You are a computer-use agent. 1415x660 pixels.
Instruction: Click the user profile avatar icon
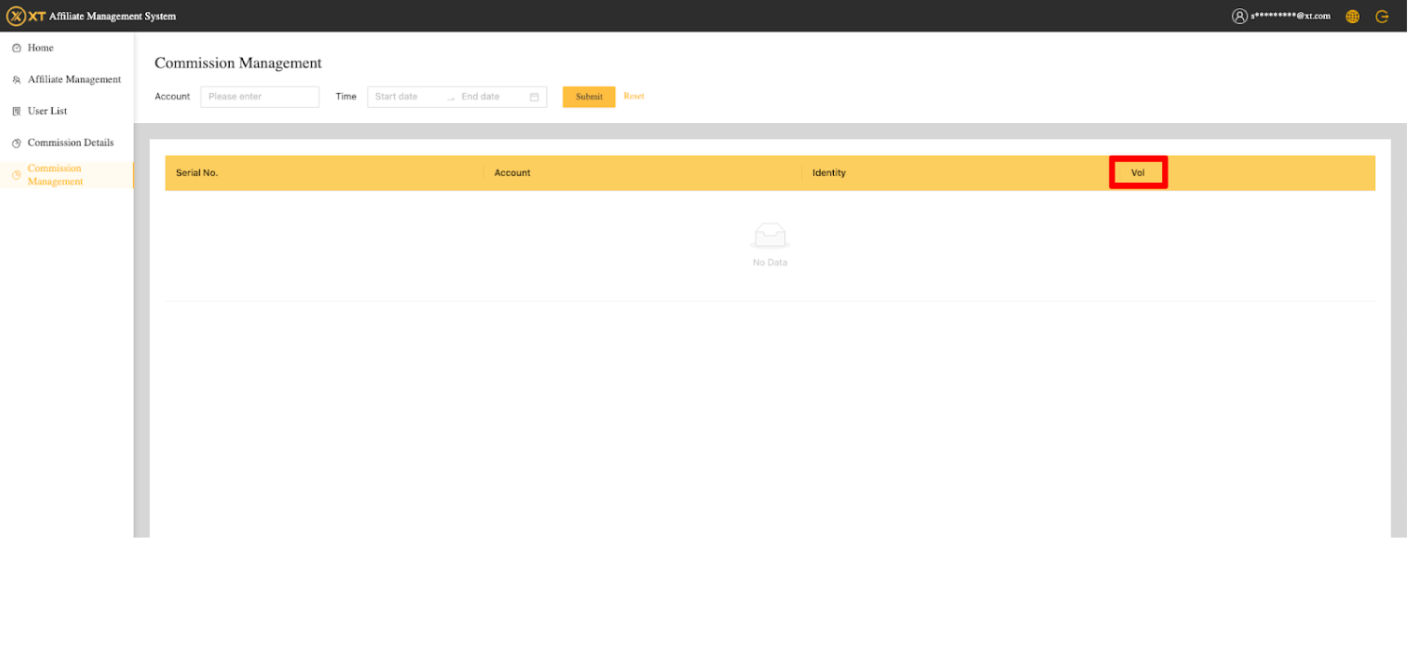1240,16
